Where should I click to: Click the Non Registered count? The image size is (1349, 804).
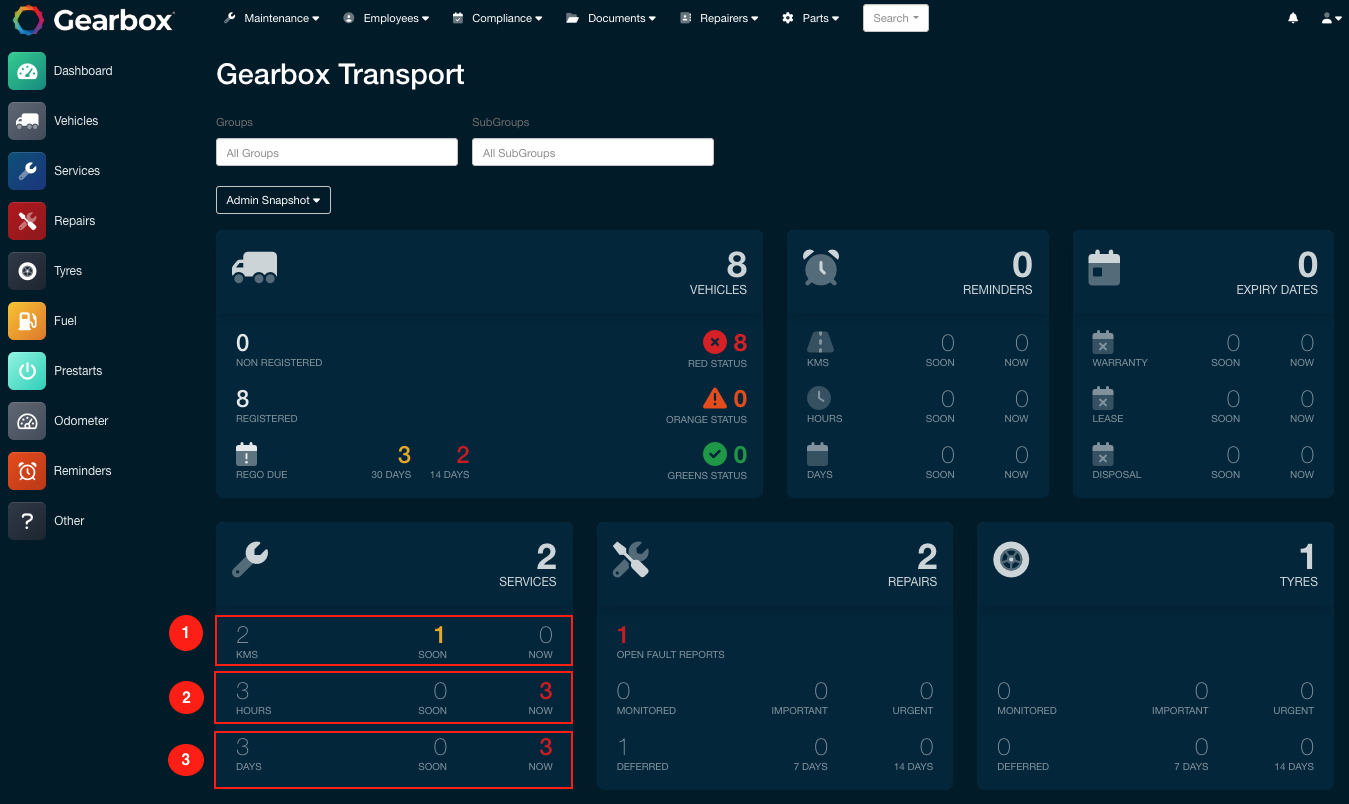click(242, 343)
